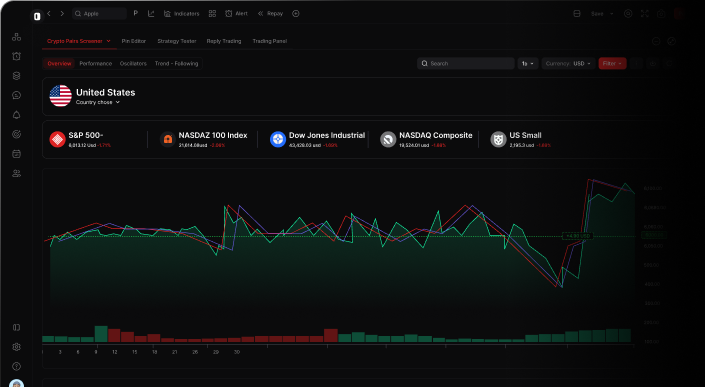Open the notifications bell in sidebar
705x387 pixels.
pyautogui.click(x=17, y=115)
